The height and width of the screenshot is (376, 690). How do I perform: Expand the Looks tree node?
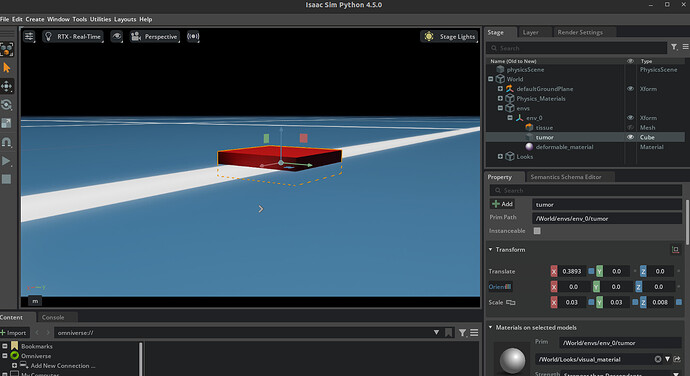[500, 157]
